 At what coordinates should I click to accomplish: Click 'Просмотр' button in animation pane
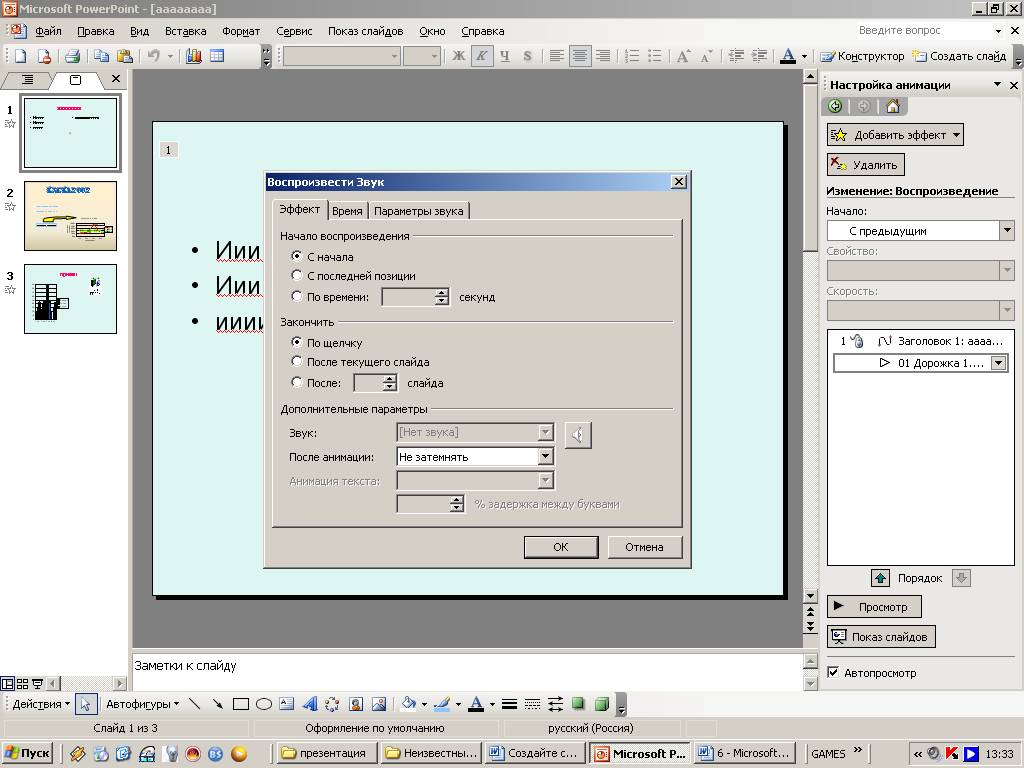coord(874,607)
